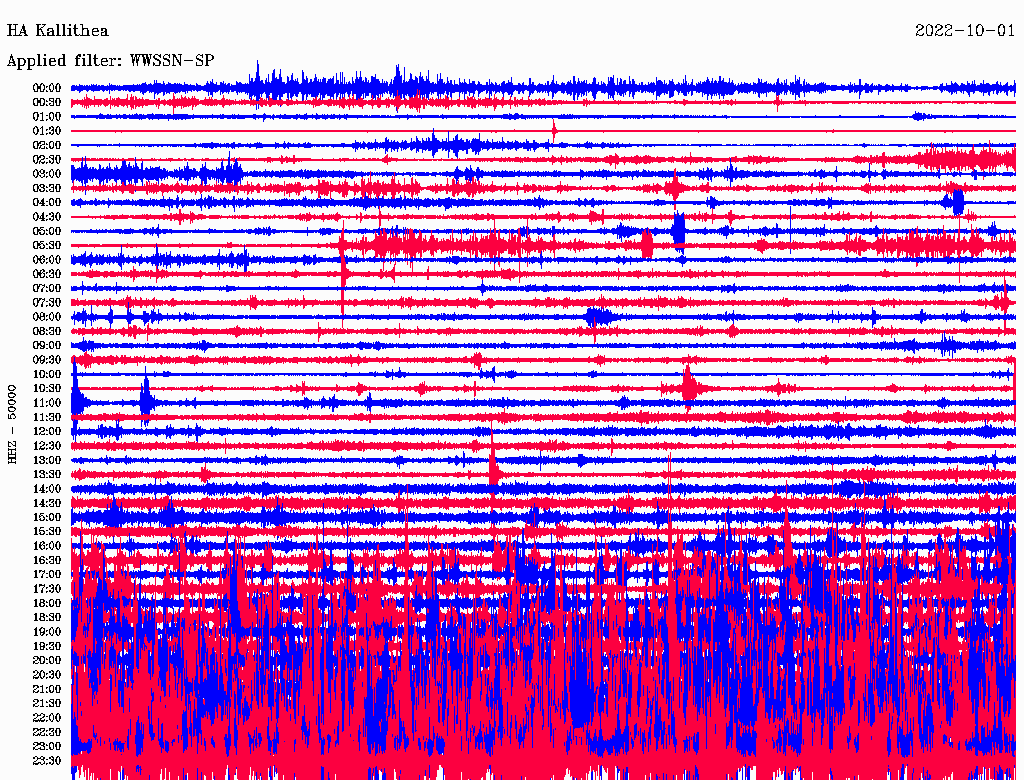Select the 04:30 time label

[47, 217]
